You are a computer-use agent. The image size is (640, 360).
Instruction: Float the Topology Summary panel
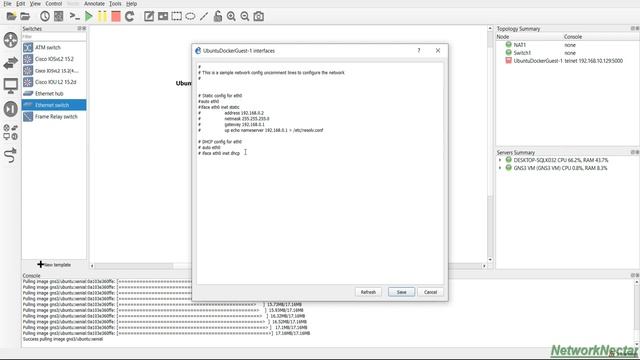click(x=632, y=29)
